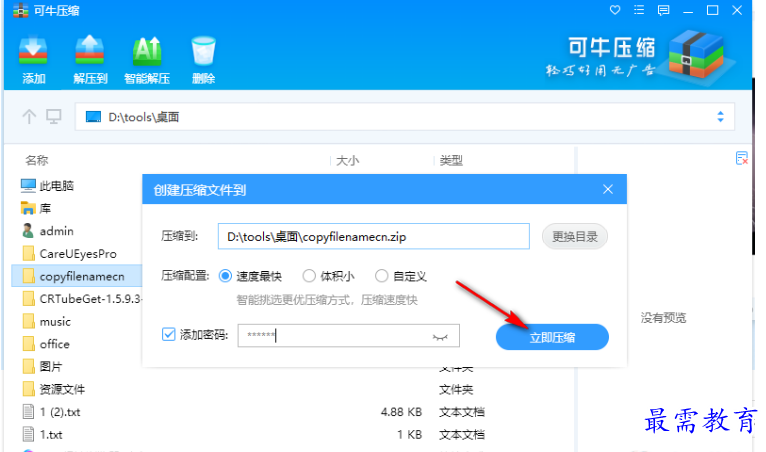Select the 速度最快 radio option
Screen dimensions: 766x452
225,276
